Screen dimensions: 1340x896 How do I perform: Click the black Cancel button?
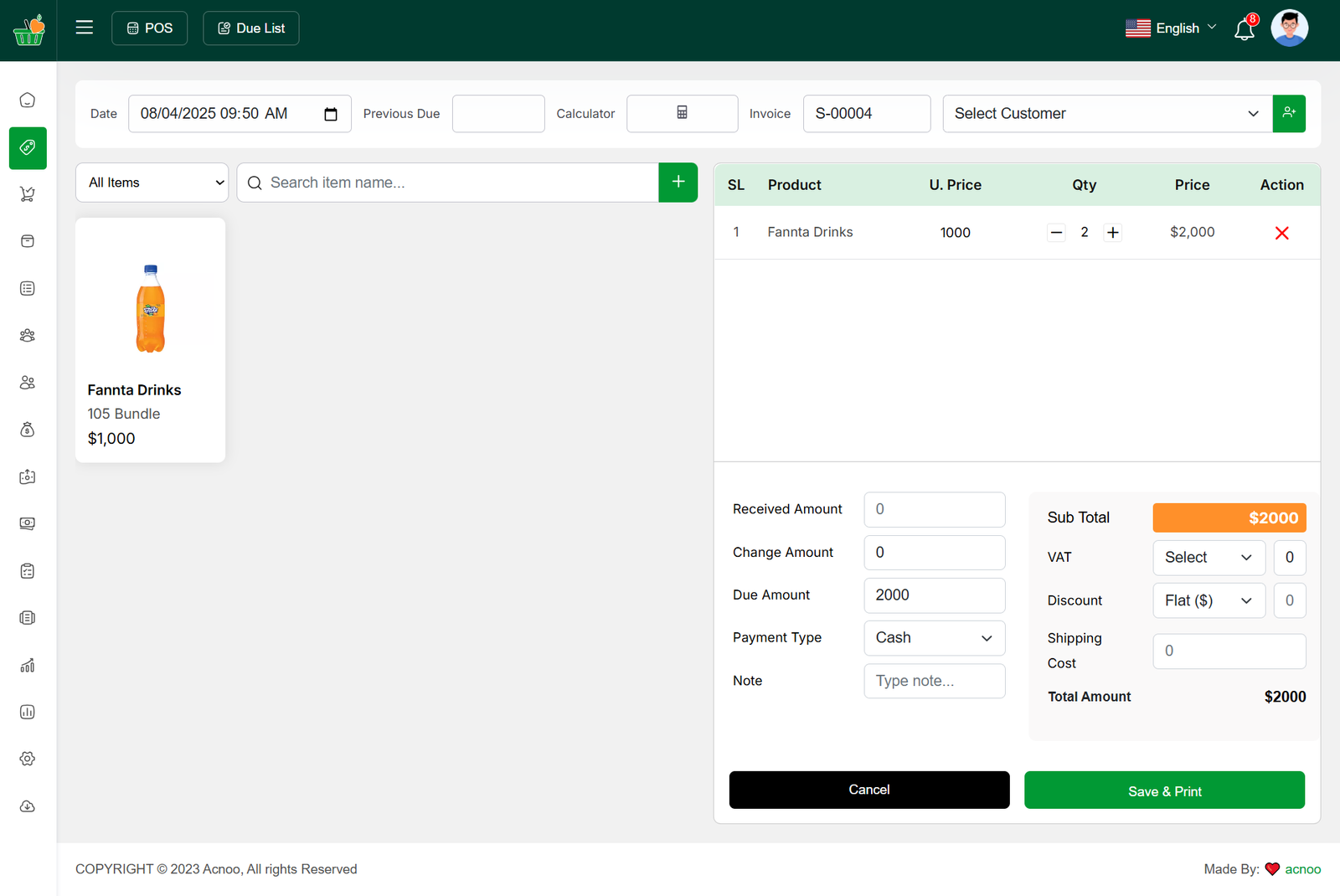point(868,790)
